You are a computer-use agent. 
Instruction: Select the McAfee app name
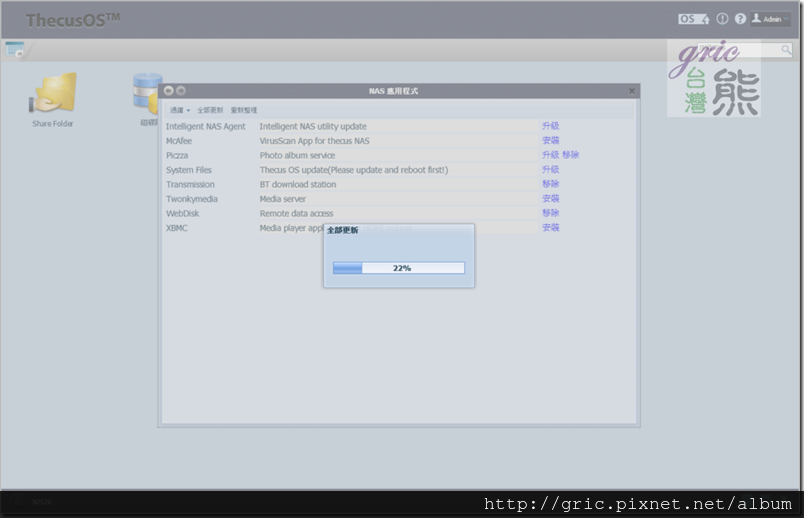click(179, 141)
